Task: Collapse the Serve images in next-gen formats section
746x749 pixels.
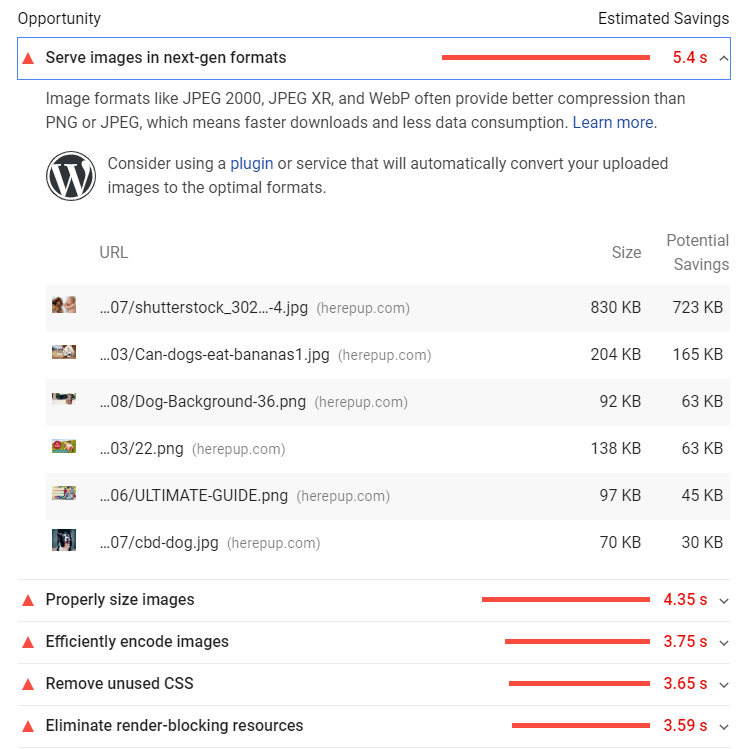Action: (724, 58)
